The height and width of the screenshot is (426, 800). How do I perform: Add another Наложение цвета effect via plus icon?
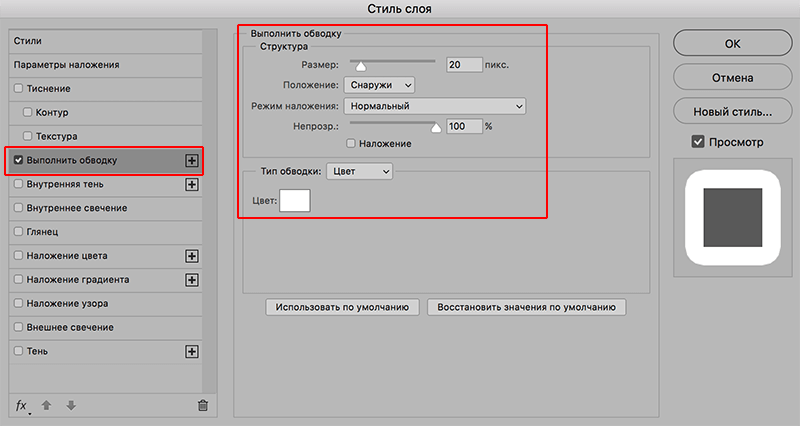coord(192,256)
